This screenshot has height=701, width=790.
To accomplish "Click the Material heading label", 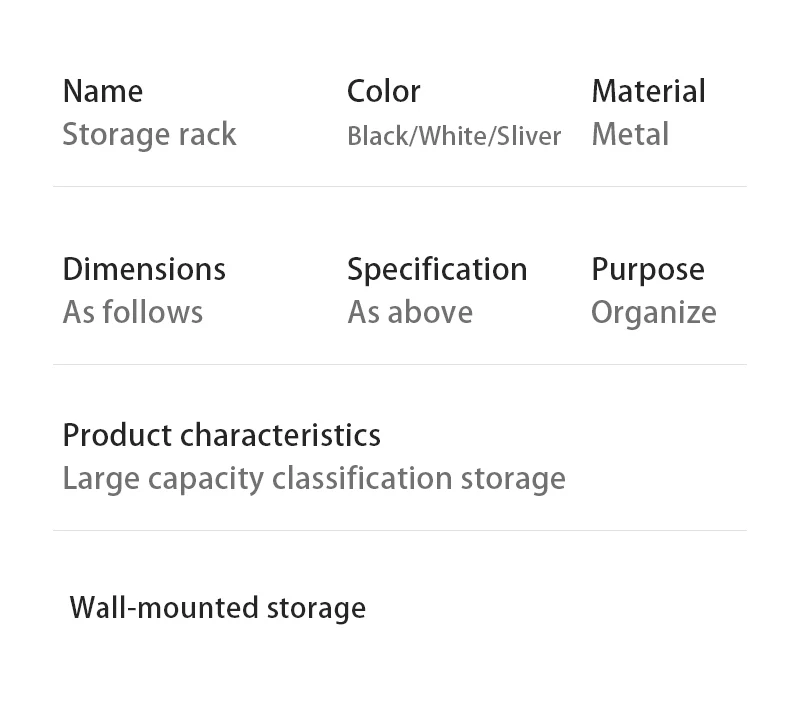I will 648,91.
